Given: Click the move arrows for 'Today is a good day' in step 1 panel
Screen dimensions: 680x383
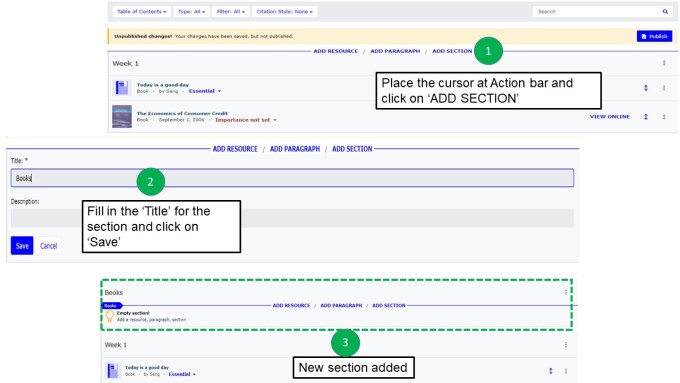Looking at the screenshot, I should click(x=646, y=88).
